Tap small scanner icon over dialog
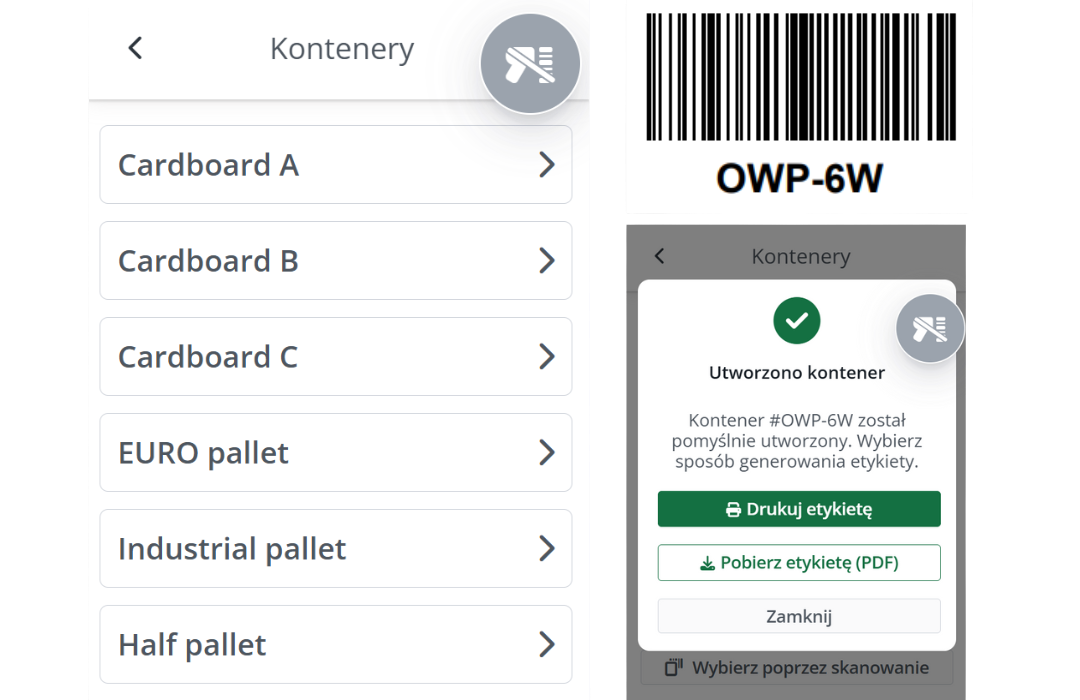Viewport: 1080px width, 700px height. [930, 328]
